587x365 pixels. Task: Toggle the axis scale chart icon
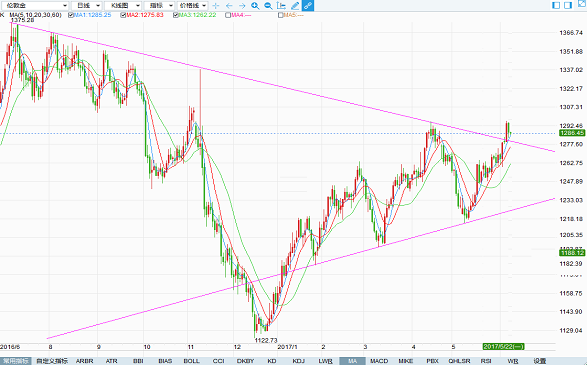point(281,6)
